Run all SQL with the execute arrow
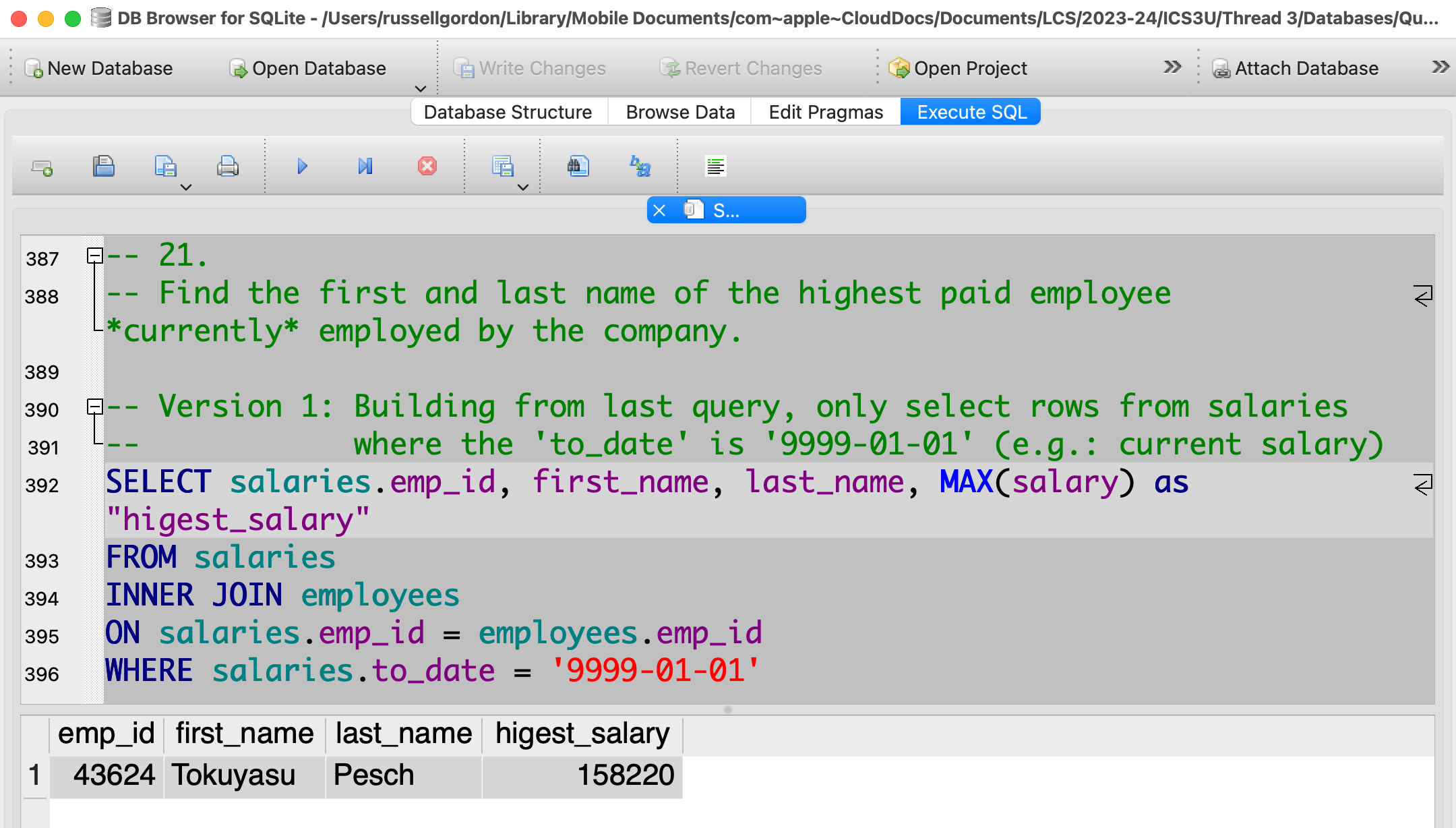 pos(302,166)
